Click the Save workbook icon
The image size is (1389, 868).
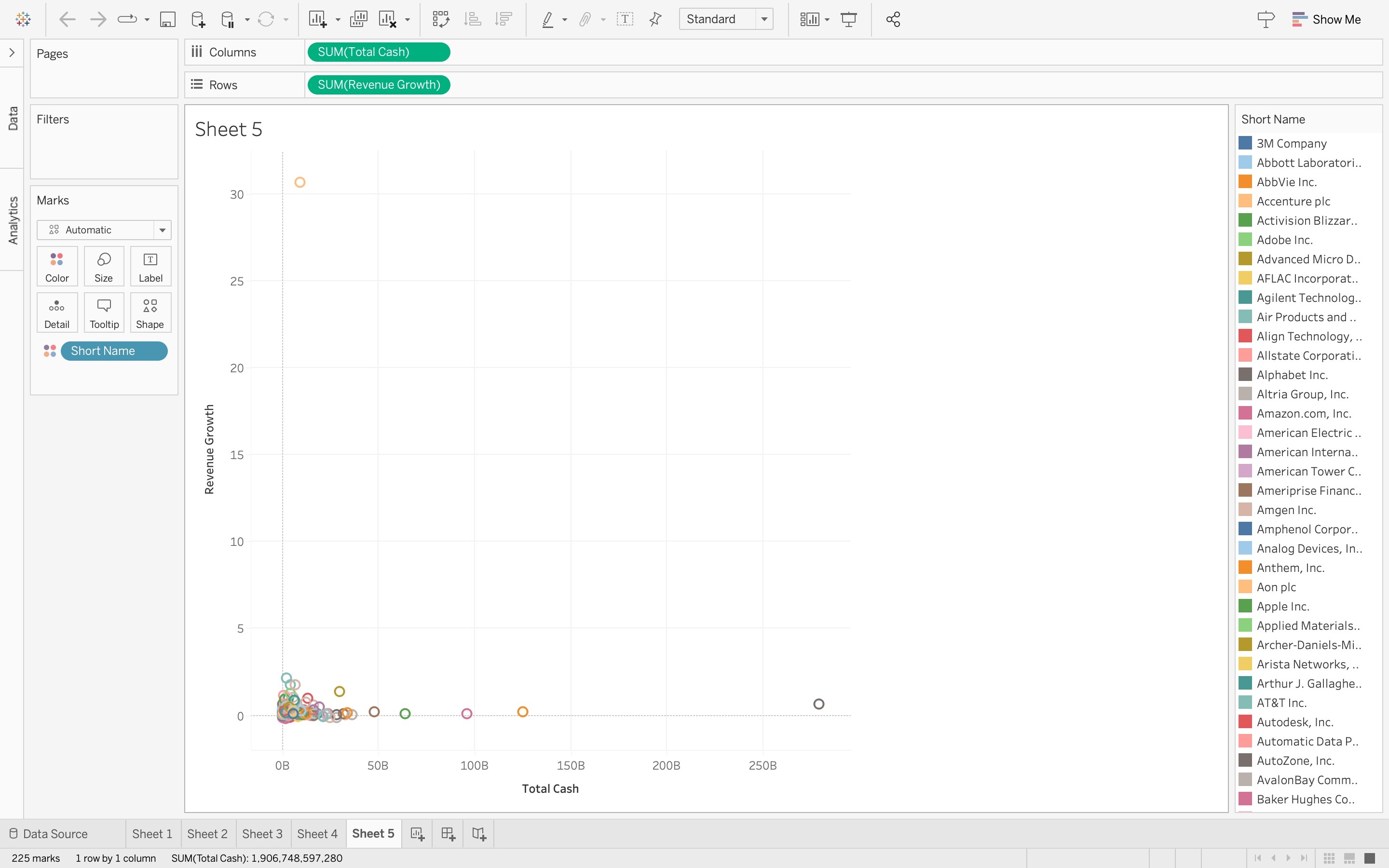168,19
